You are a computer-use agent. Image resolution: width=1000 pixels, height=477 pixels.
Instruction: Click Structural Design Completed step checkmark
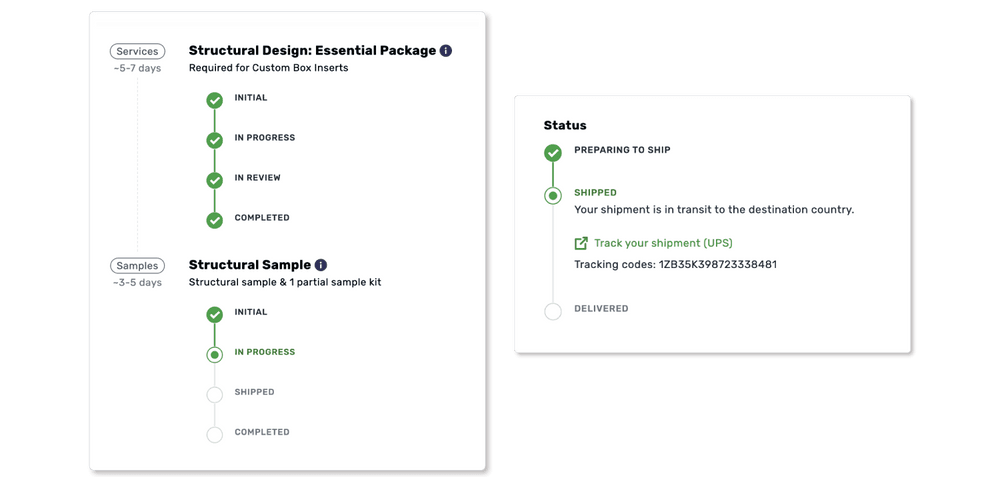[x=214, y=220]
